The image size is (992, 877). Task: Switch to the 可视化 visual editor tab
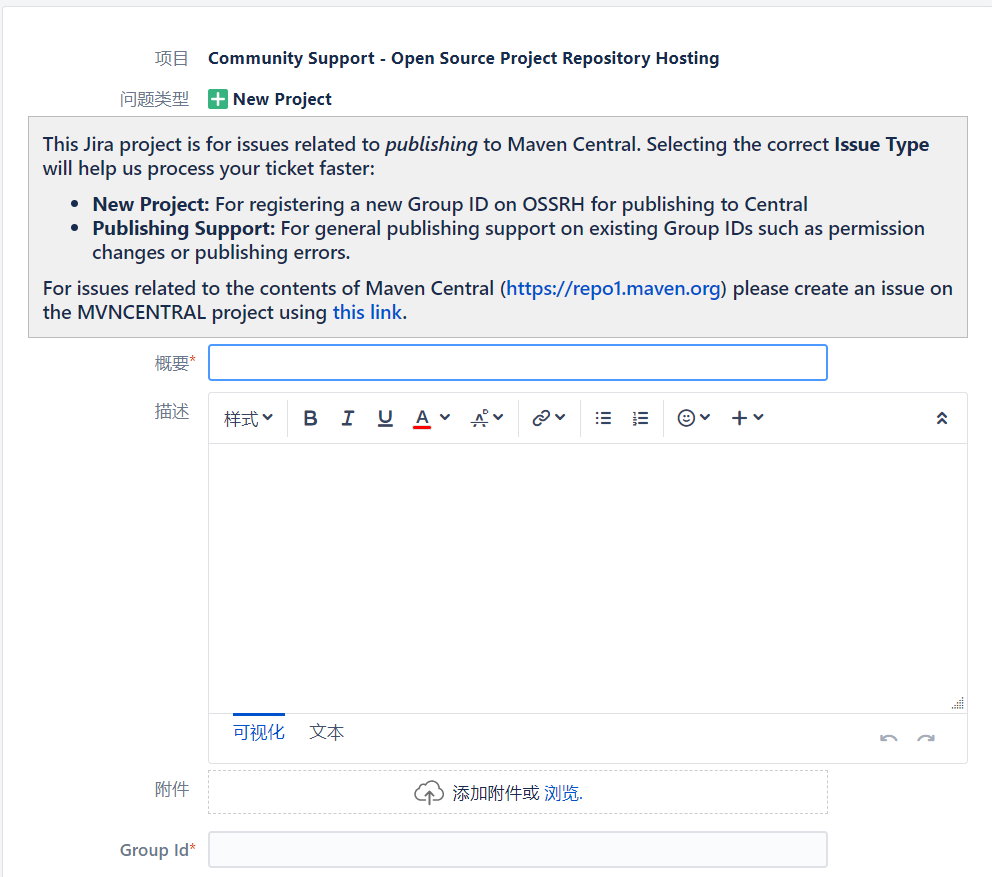(x=259, y=732)
